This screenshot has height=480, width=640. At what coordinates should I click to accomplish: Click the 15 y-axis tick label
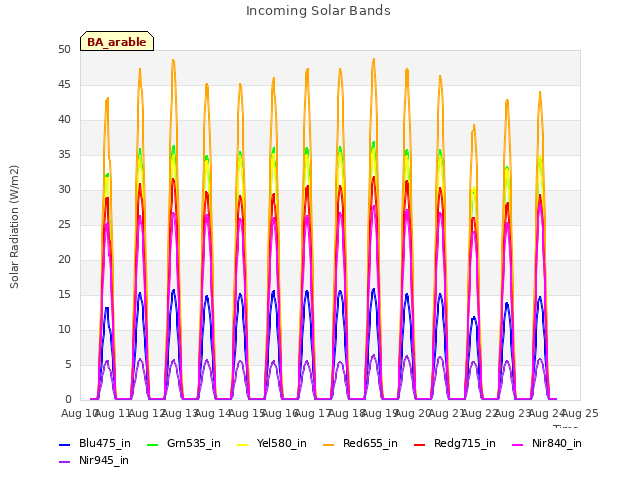[64, 294]
